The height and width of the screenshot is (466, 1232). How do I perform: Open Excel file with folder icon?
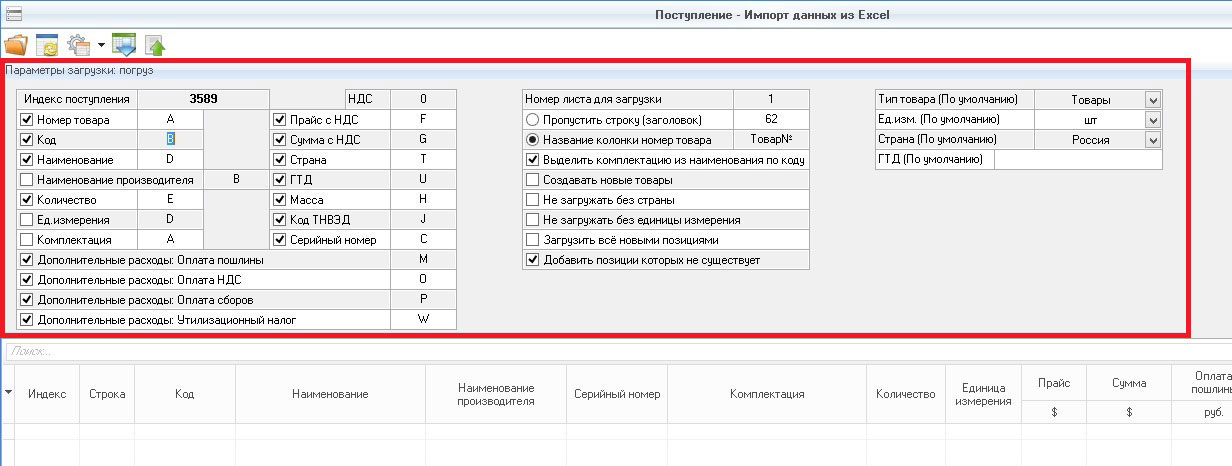tap(17, 45)
